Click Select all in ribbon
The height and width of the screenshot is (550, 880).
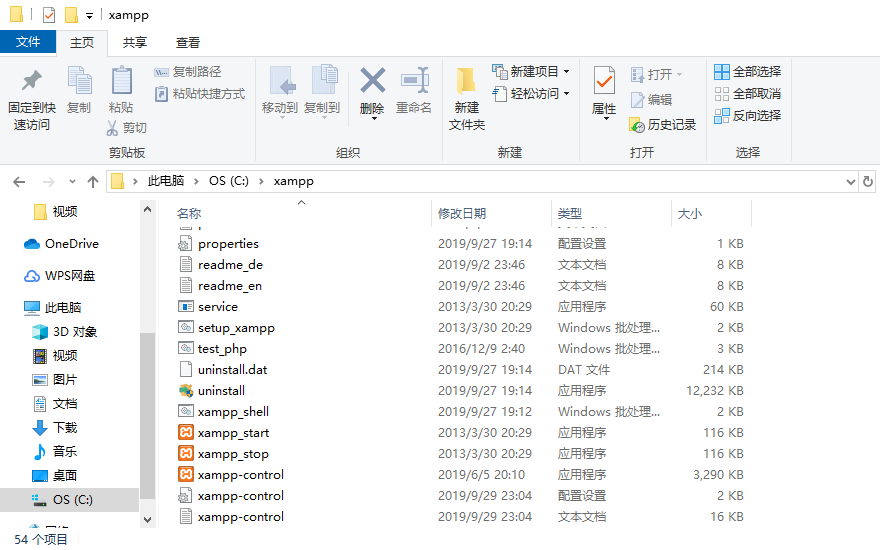point(748,72)
